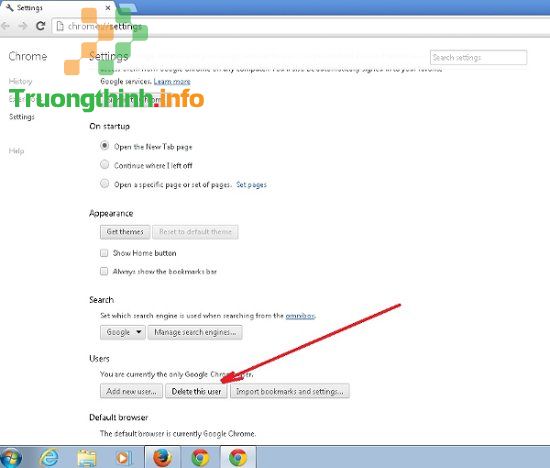Click the Set pages link
The height and width of the screenshot is (468, 550).
click(251, 185)
